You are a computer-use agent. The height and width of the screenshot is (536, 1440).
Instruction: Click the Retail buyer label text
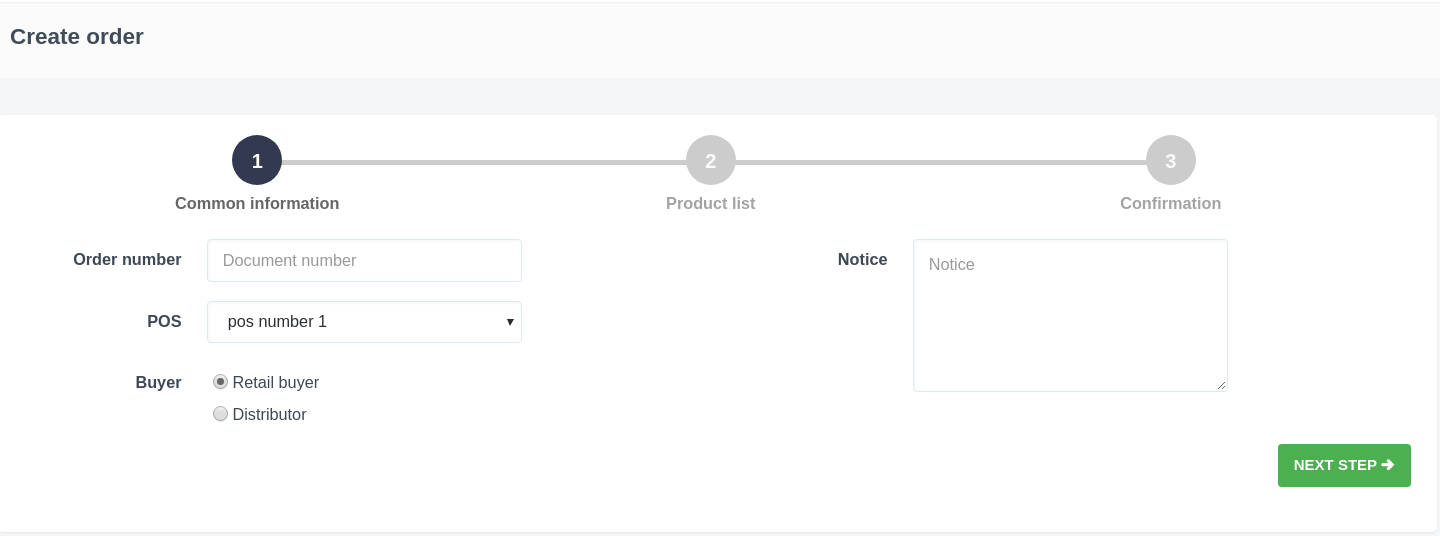coord(276,383)
